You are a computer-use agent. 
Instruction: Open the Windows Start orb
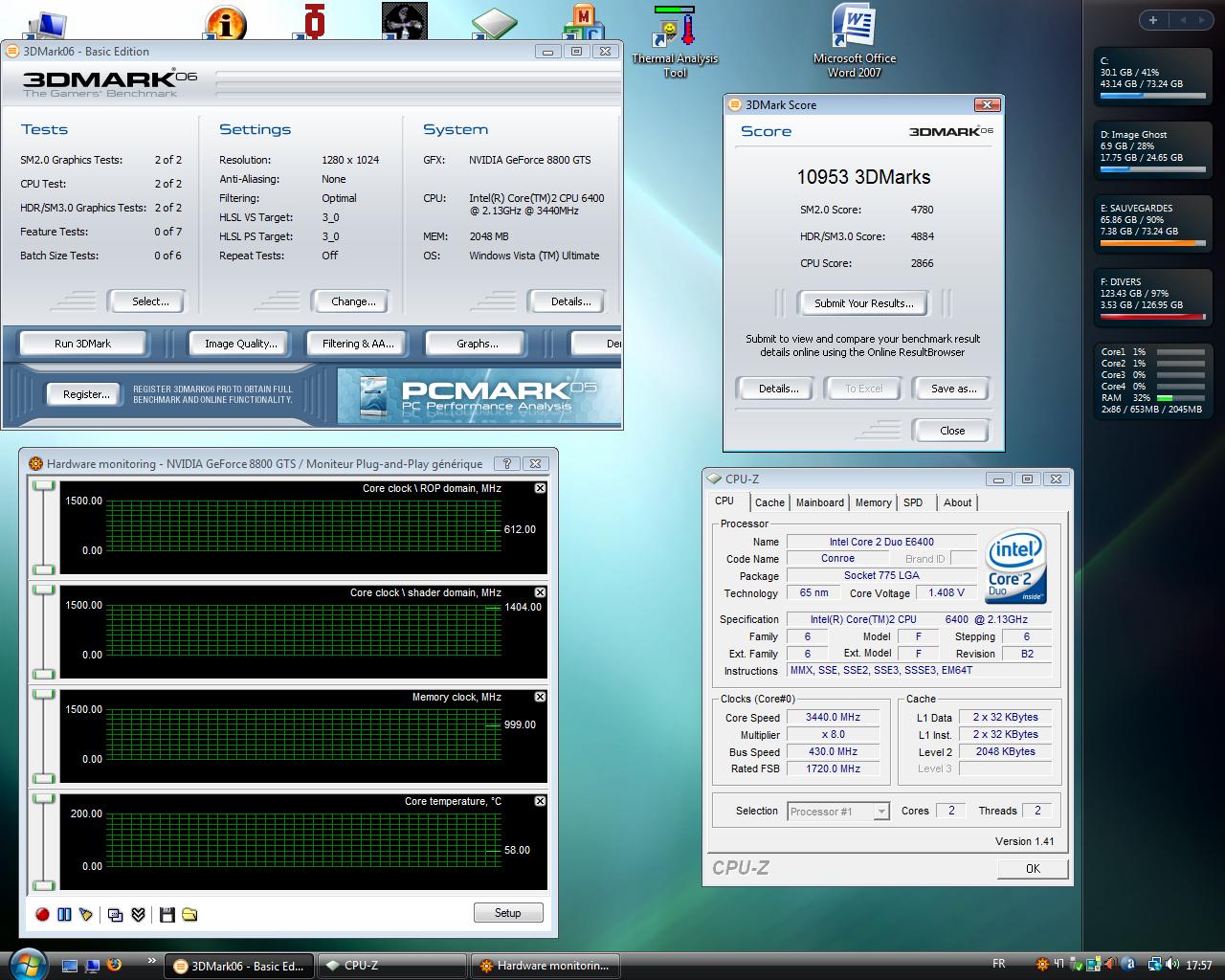[27, 964]
